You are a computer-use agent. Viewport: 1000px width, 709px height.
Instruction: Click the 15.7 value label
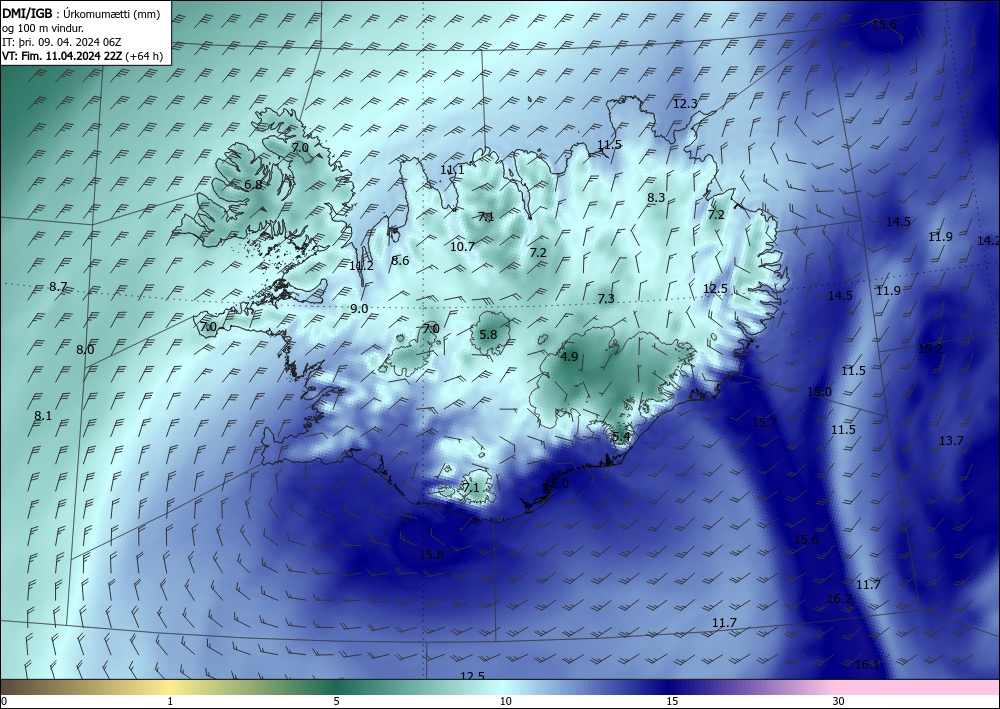click(x=765, y=422)
